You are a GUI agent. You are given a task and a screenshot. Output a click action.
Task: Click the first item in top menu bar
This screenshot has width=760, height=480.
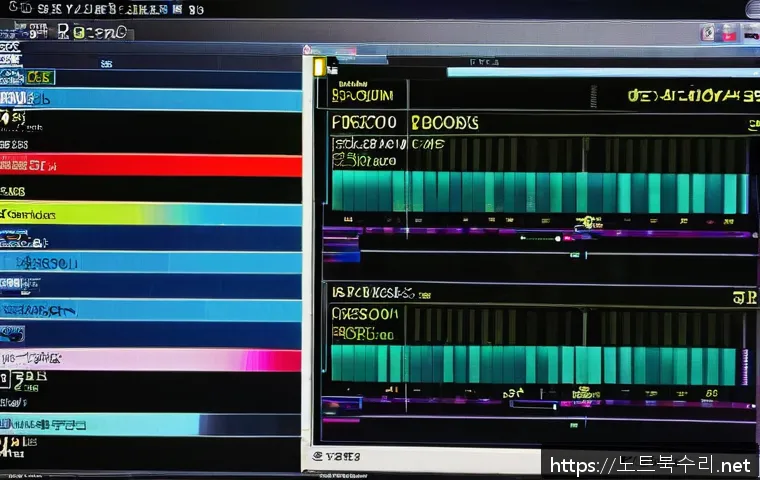pyautogui.click(x=12, y=9)
